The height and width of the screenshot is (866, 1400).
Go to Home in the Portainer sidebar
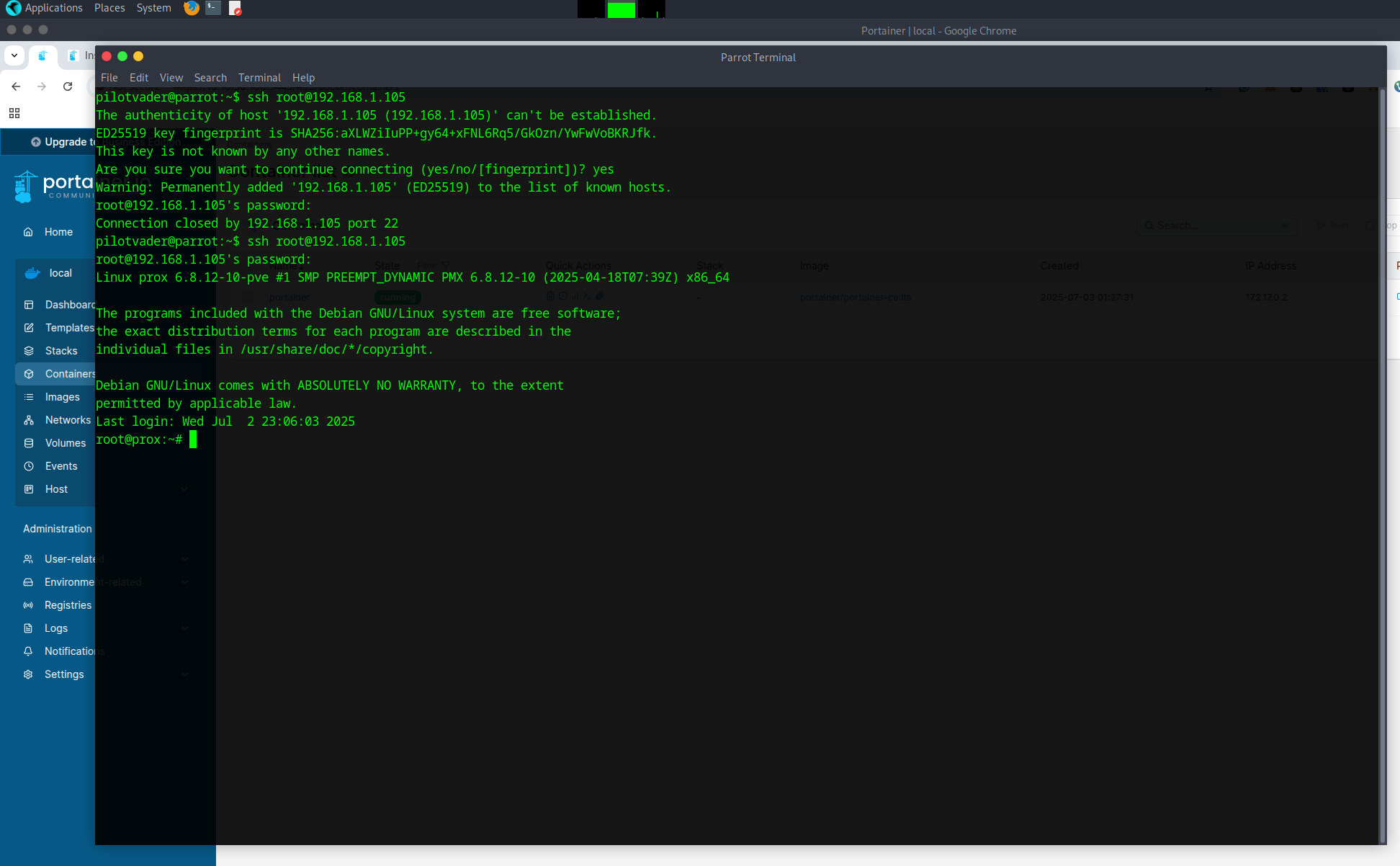tap(59, 232)
